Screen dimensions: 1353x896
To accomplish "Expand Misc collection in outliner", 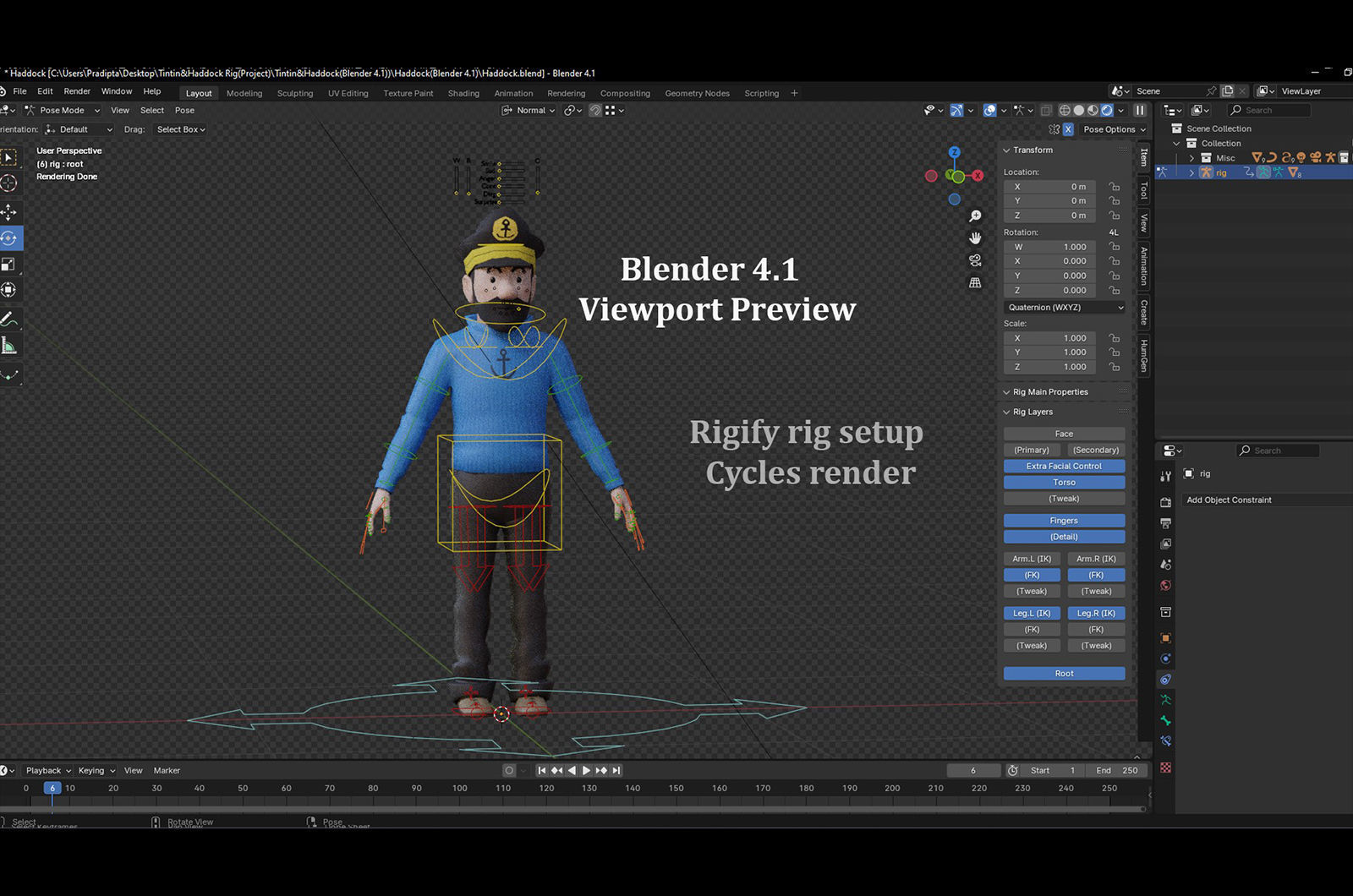I will pyautogui.click(x=1192, y=158).
